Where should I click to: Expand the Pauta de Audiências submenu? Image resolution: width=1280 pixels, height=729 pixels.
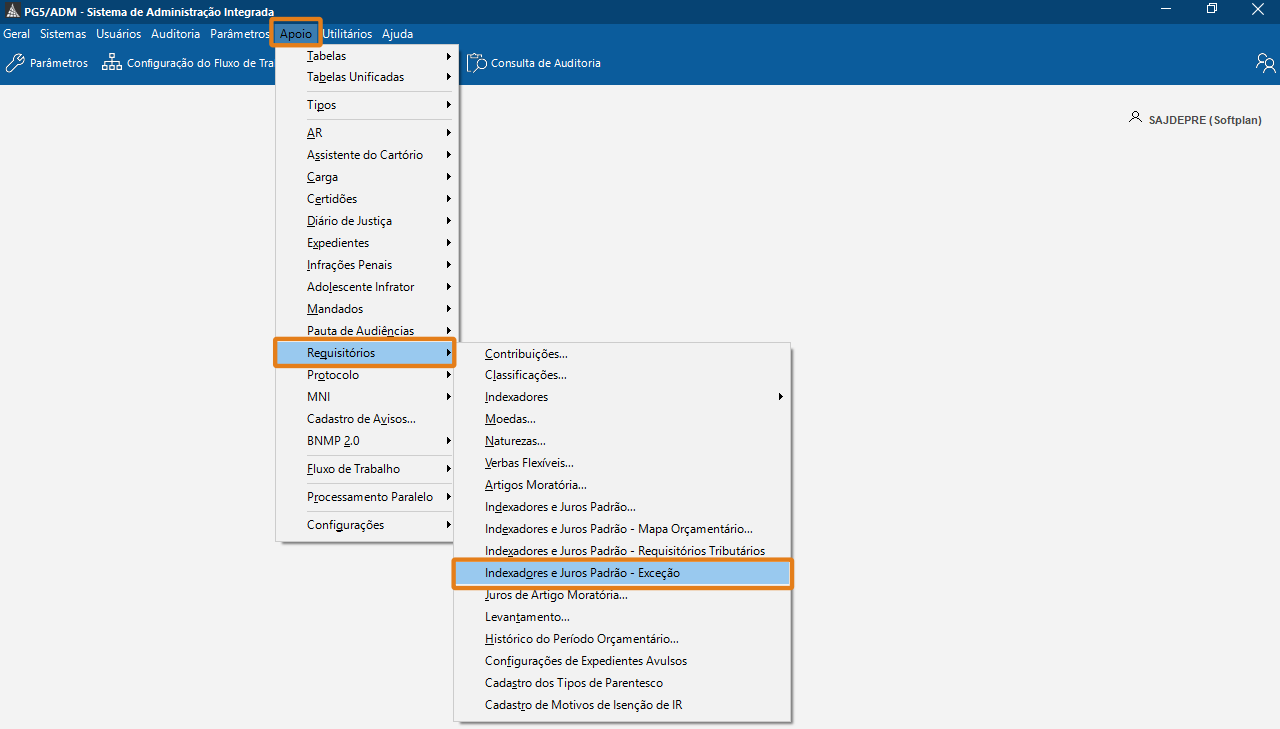tap(367, 331)
